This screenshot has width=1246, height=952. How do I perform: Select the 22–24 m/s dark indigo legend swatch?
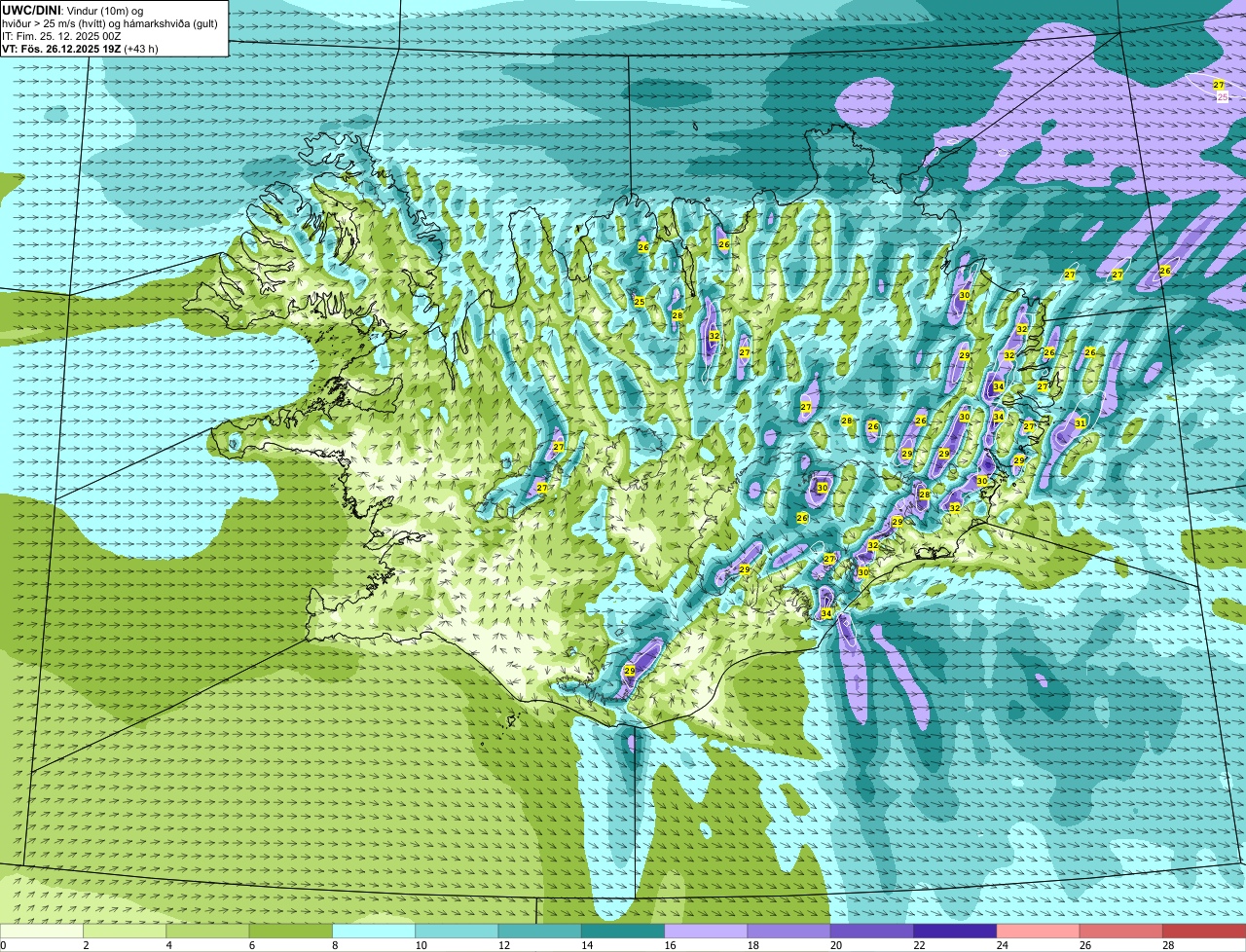coord(955,931)
